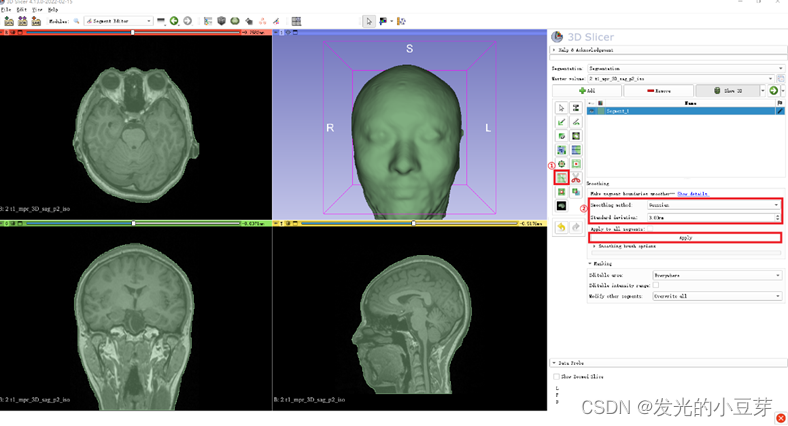Click the window/level adjust tool icon

pos(383,21)
